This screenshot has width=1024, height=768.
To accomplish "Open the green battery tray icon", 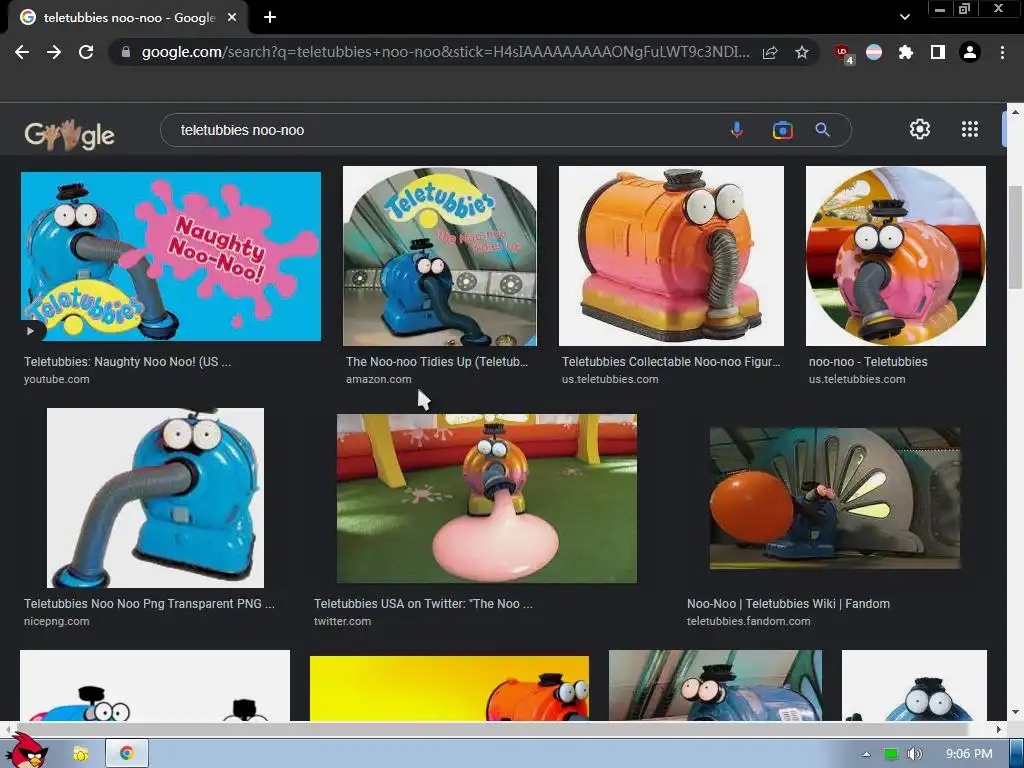I will point(891,754).
